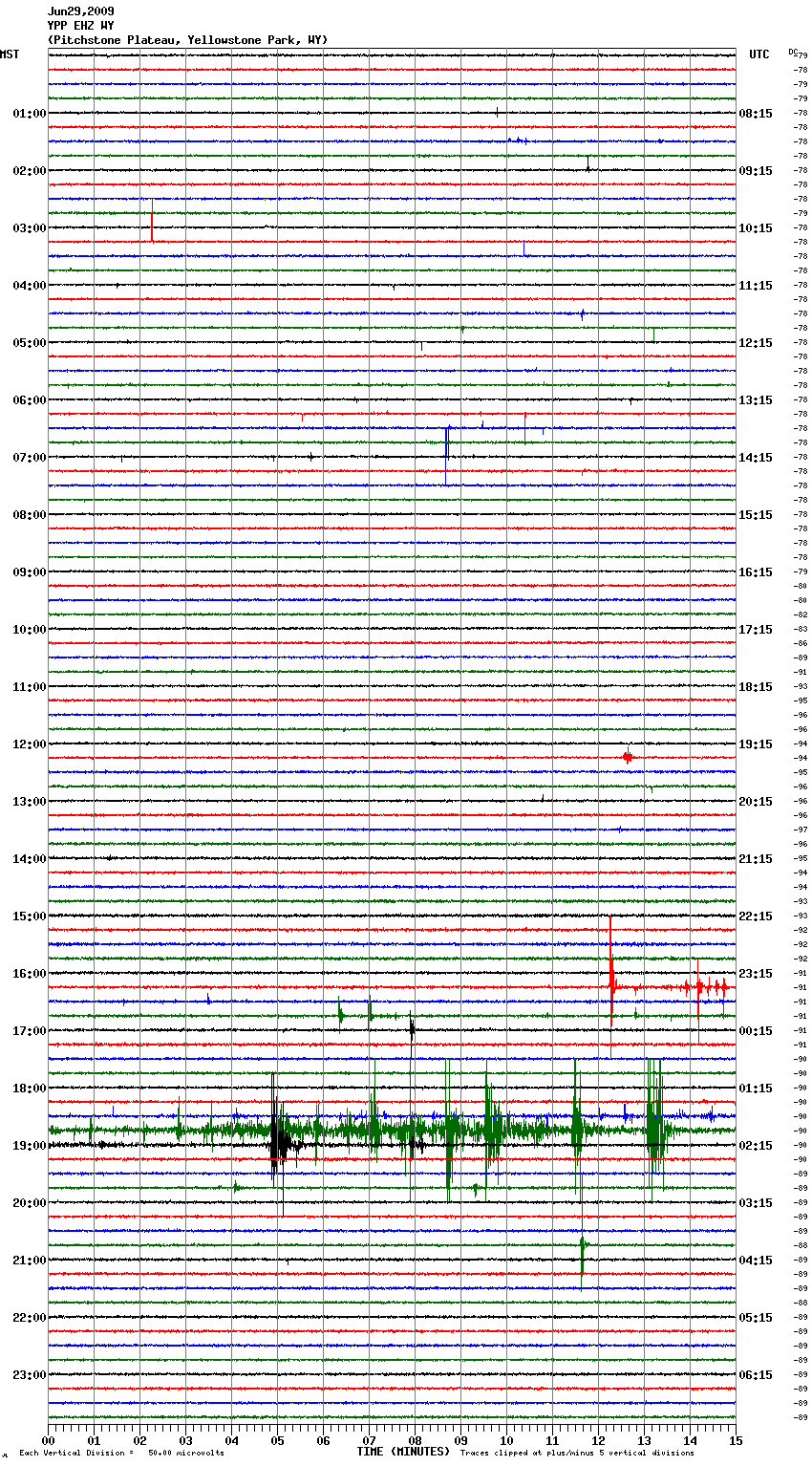Click the 09:15 UTC time label
Viewport: 812px width, 1466px height.
coord(756,171)
